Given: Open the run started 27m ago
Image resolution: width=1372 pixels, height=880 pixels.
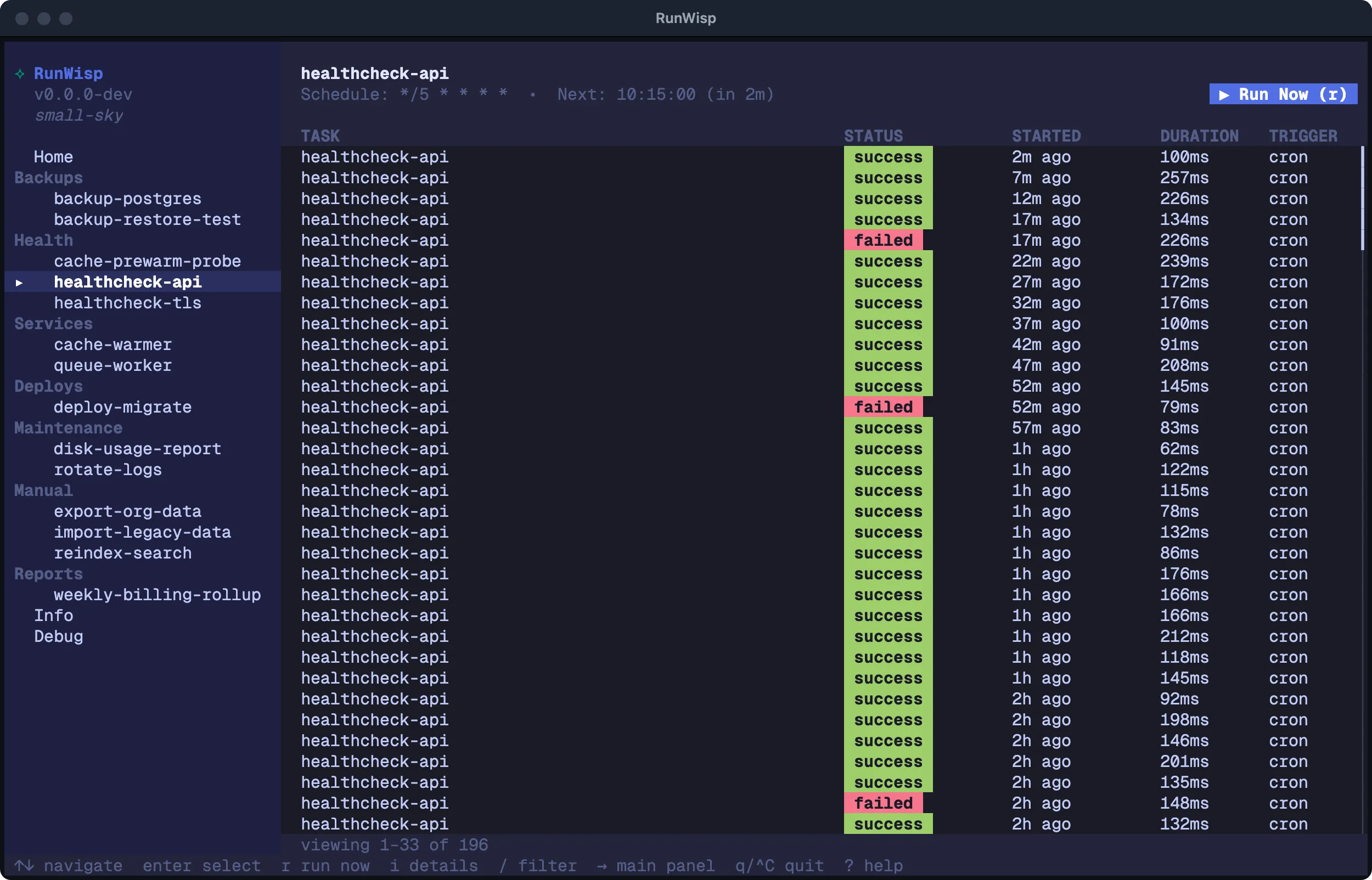Looking at the screenshot, I should pos(820,283).
